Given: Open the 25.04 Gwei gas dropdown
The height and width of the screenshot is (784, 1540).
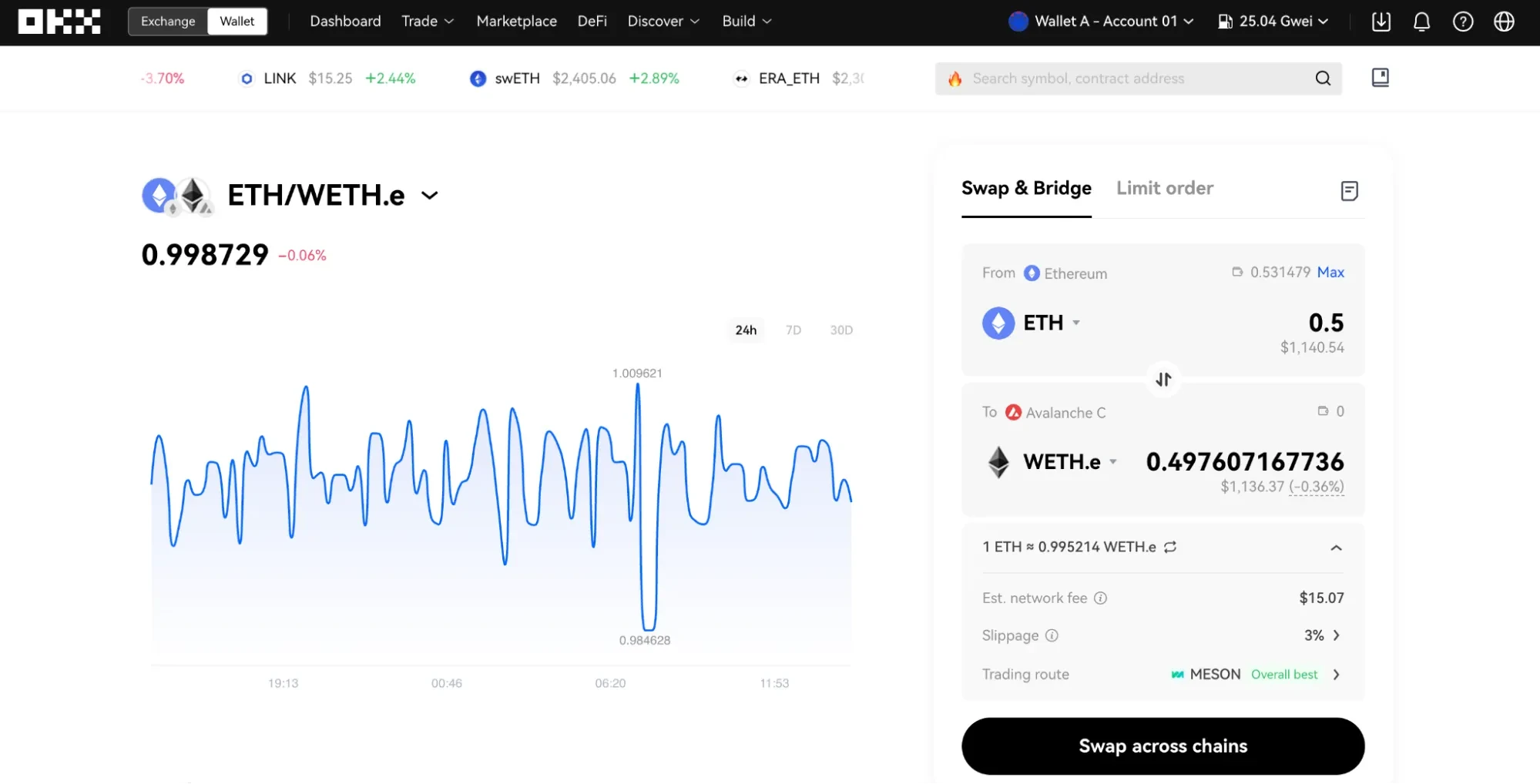Looking at the screenshot, I should [x=1273, y=22].
